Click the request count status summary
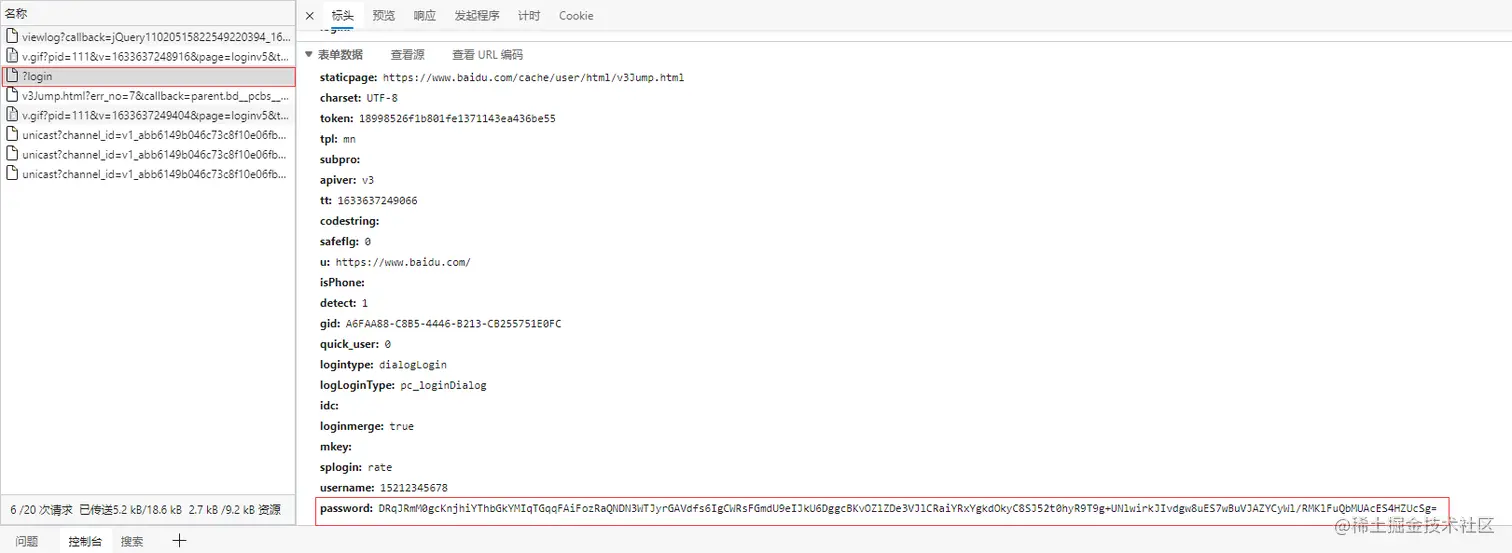 [145, 510]
